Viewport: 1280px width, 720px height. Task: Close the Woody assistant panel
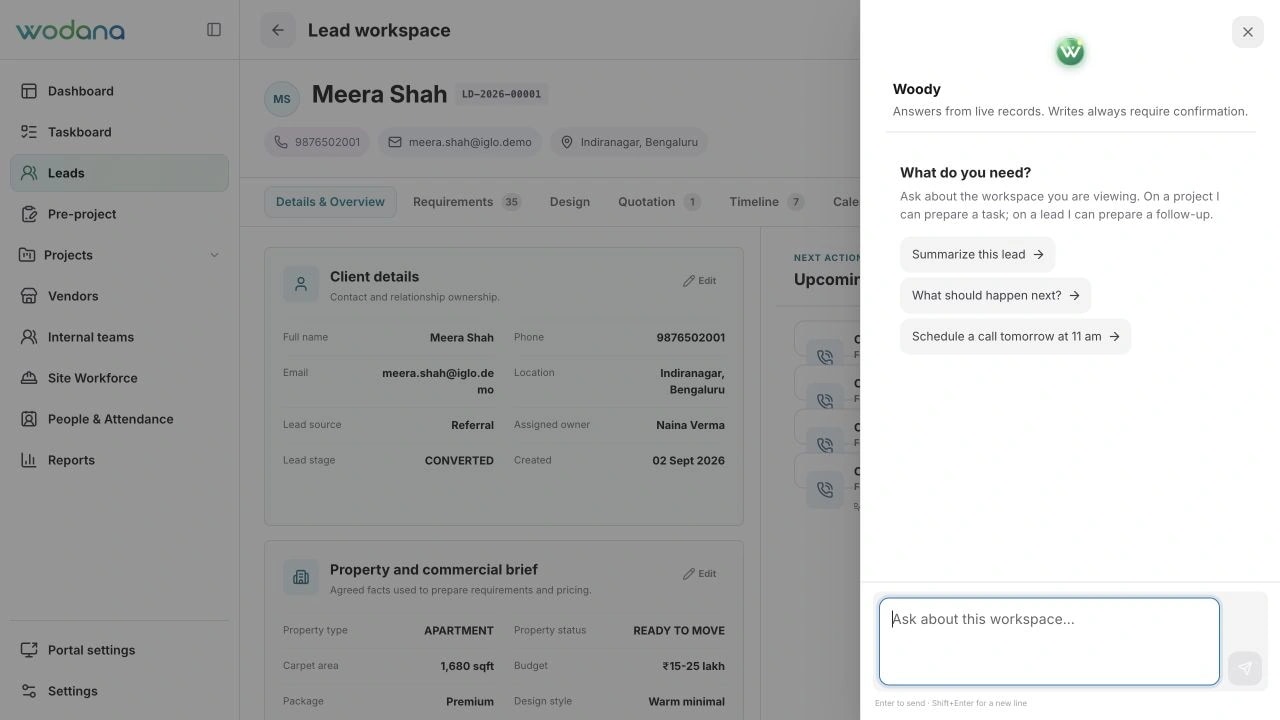click(x=1248, y=32)
